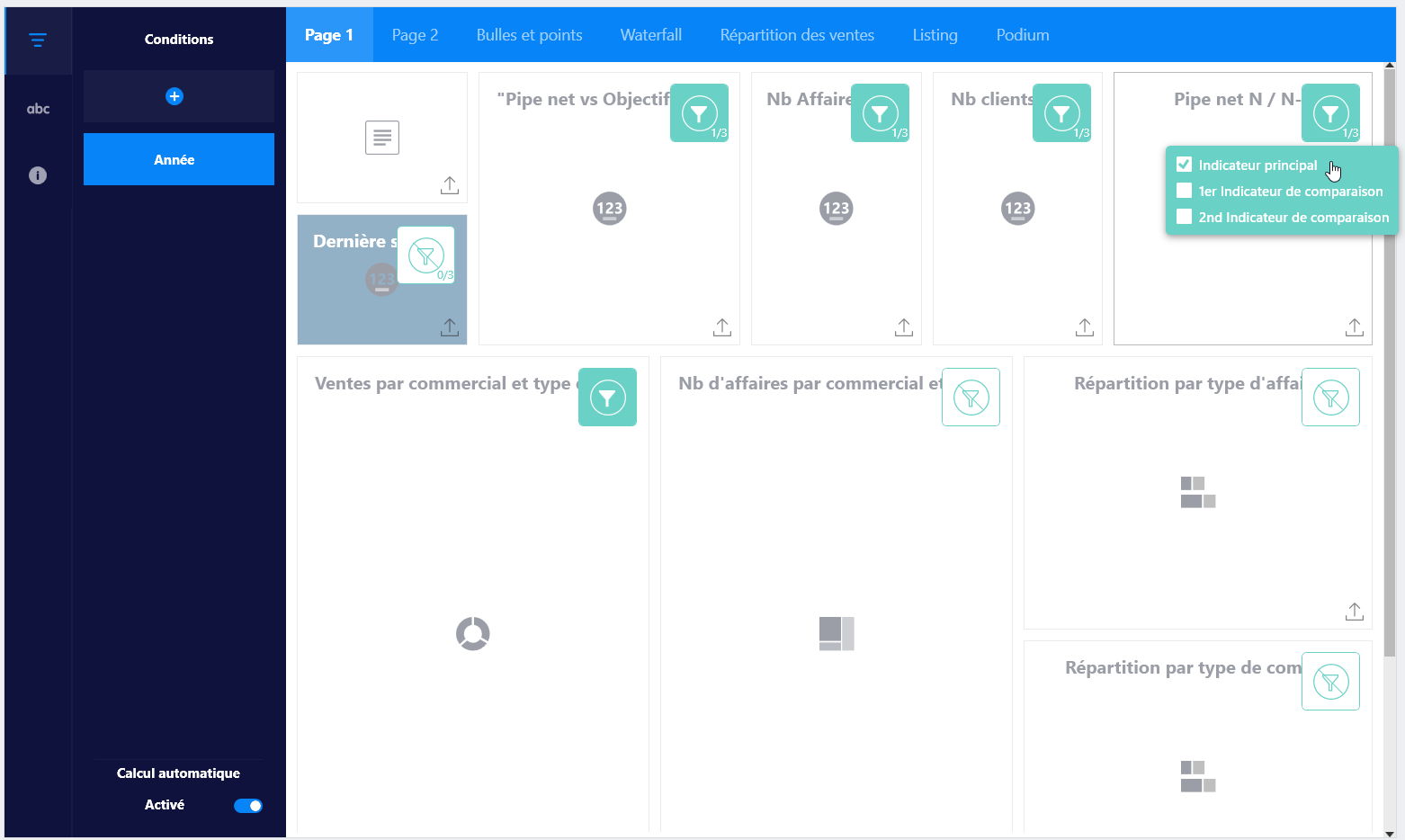Uncheck Indicateur principal checkbox
Image resolution: width=1405 pixels, height=840 pixels.
click(x=1185, y=165)
